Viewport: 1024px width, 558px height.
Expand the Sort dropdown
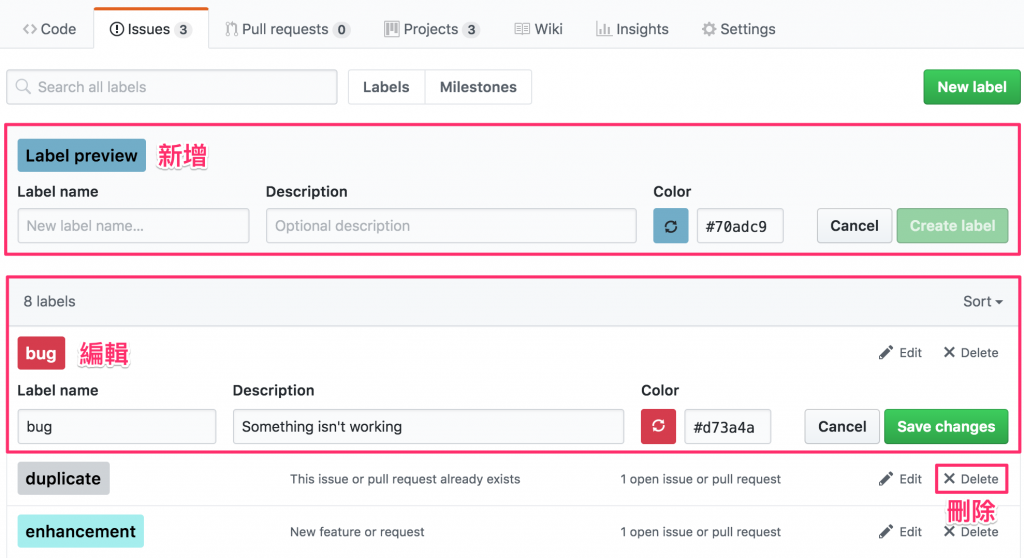(982, 301)
